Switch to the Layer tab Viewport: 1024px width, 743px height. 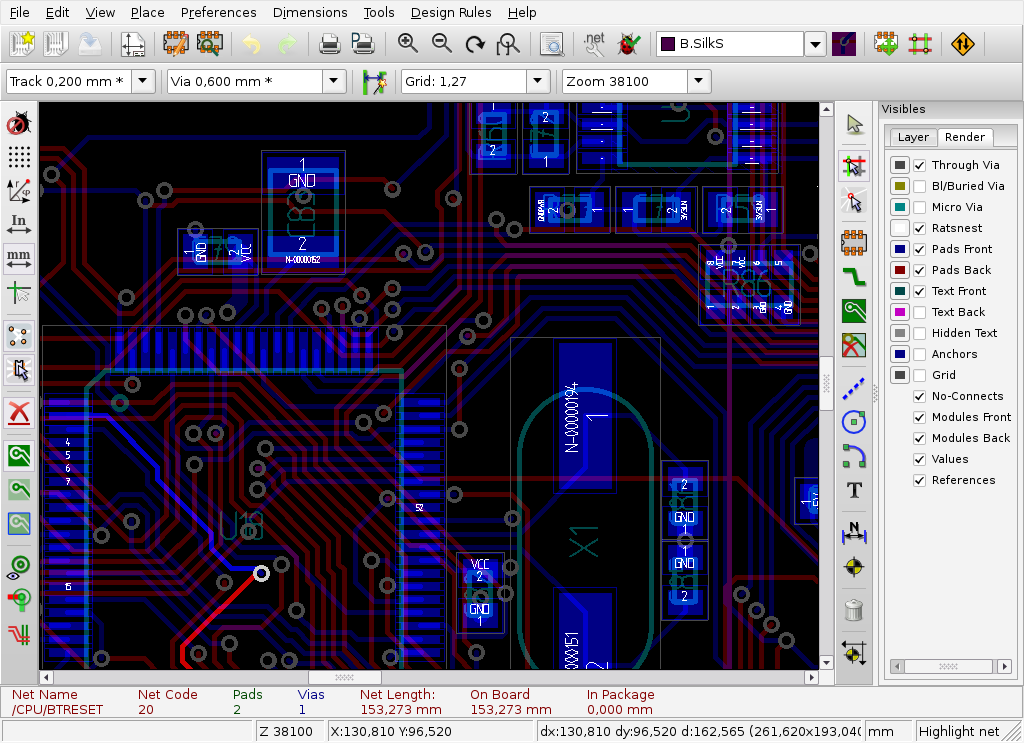click(912, 137)
